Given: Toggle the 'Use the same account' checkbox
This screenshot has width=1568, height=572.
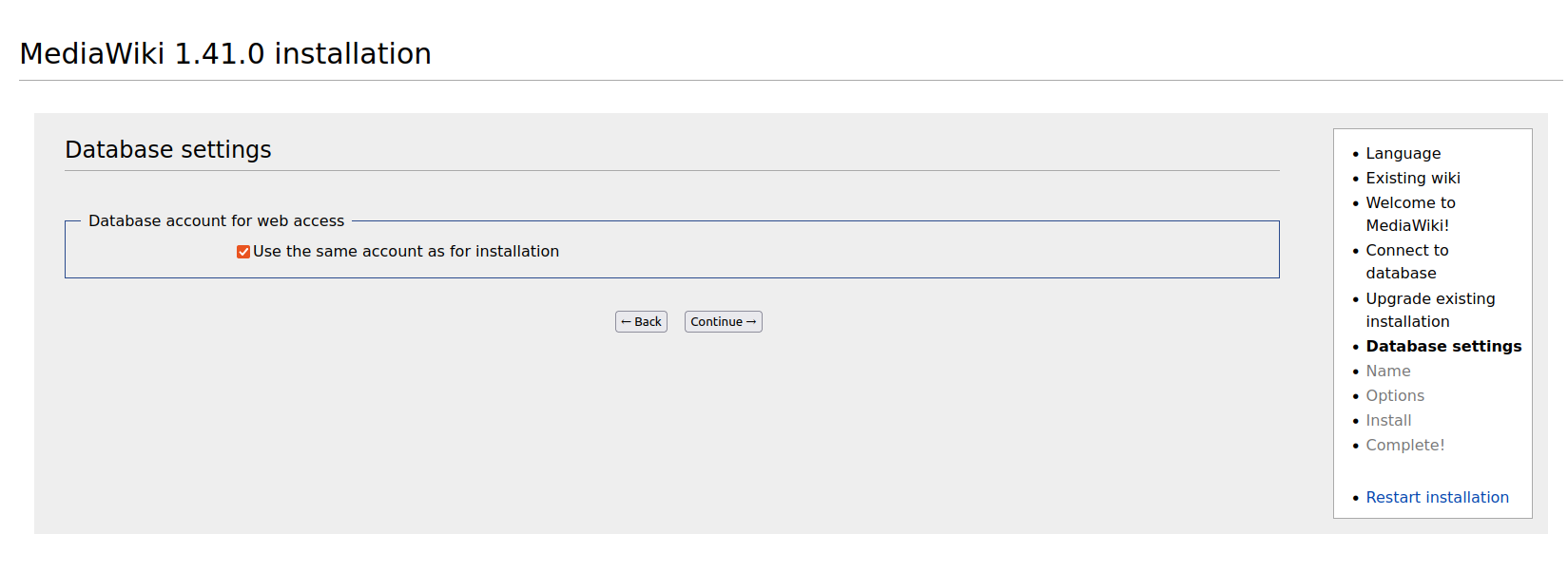Looking at the screenshot, I should pyautogui.click(x=243, y=252).
